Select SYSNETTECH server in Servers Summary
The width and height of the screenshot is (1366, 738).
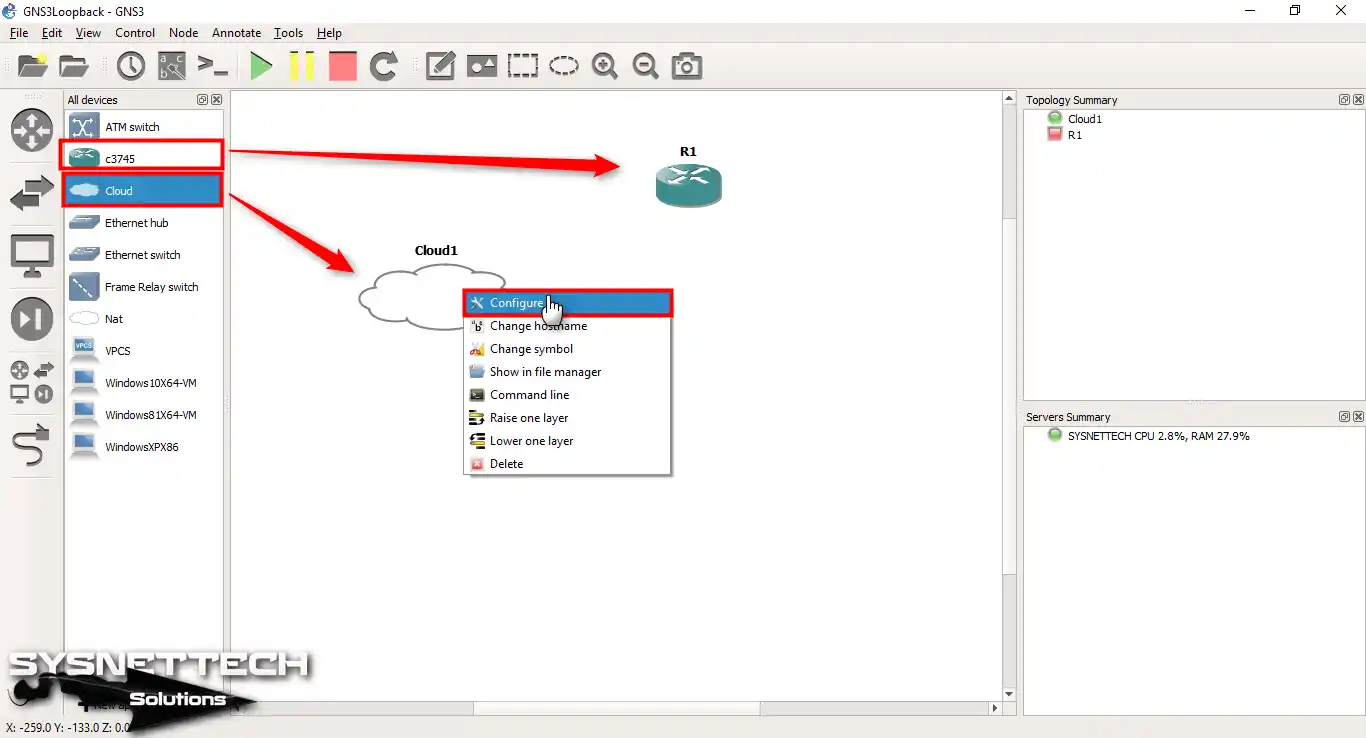point(1158,436)
